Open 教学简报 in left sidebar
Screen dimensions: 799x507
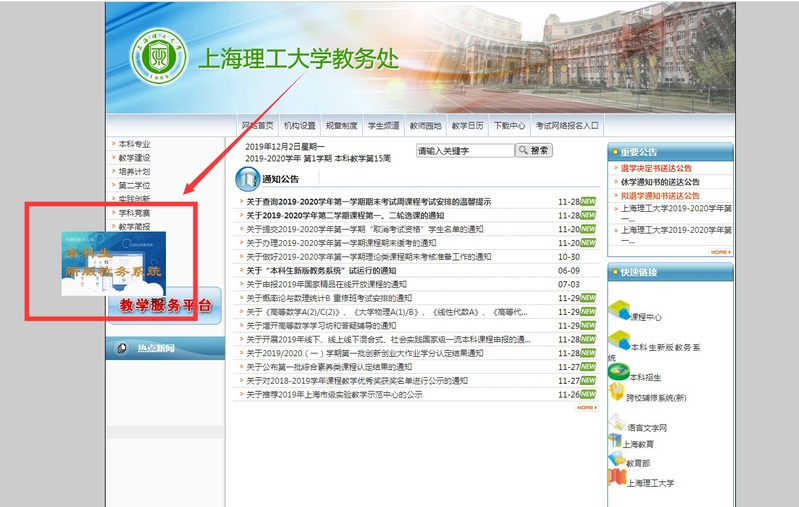pyautogui.click(x=134, y=227)
